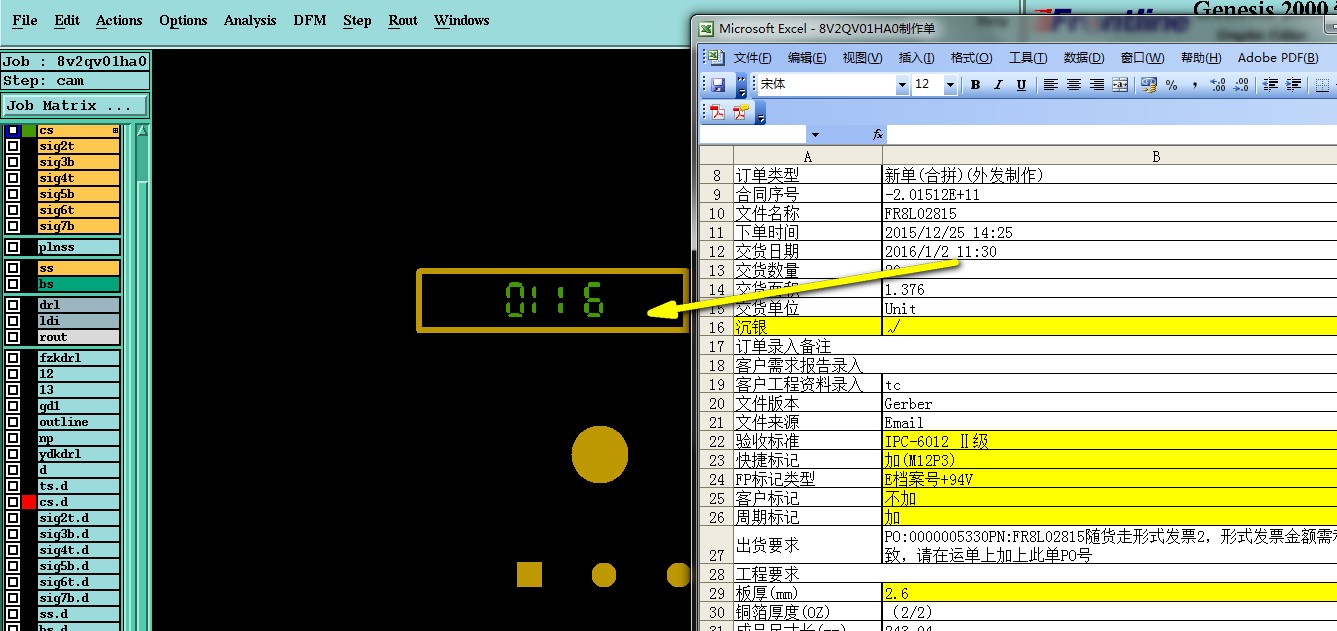The height and width of the screenshot is (631, 1337).
Task: Toggle the drl layer checkbox
Action: point(12,305)
